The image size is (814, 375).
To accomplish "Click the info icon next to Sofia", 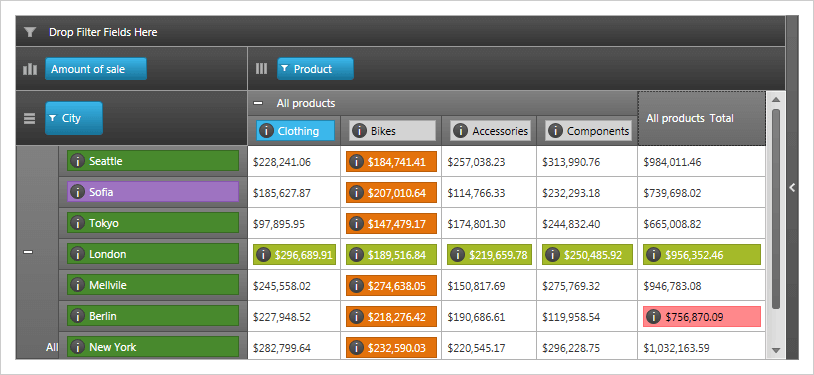I will click(x=77, y=192).
